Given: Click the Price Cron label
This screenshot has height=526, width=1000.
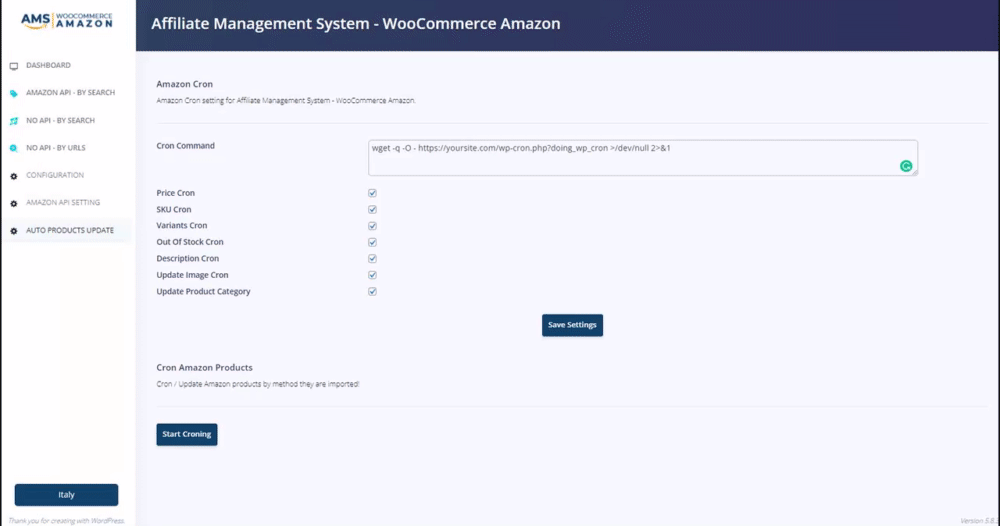Looking at the screenshot, I should pos(175,193).
